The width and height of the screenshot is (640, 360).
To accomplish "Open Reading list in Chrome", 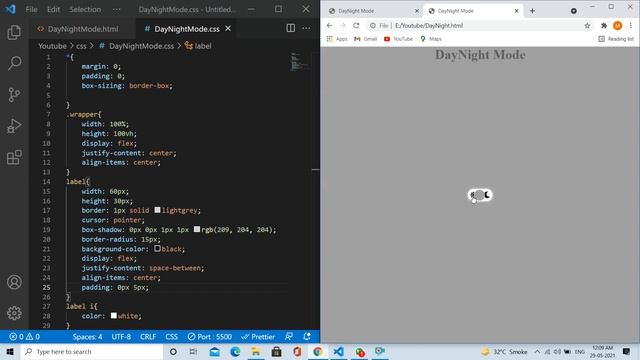I will [x=616, y=39].
